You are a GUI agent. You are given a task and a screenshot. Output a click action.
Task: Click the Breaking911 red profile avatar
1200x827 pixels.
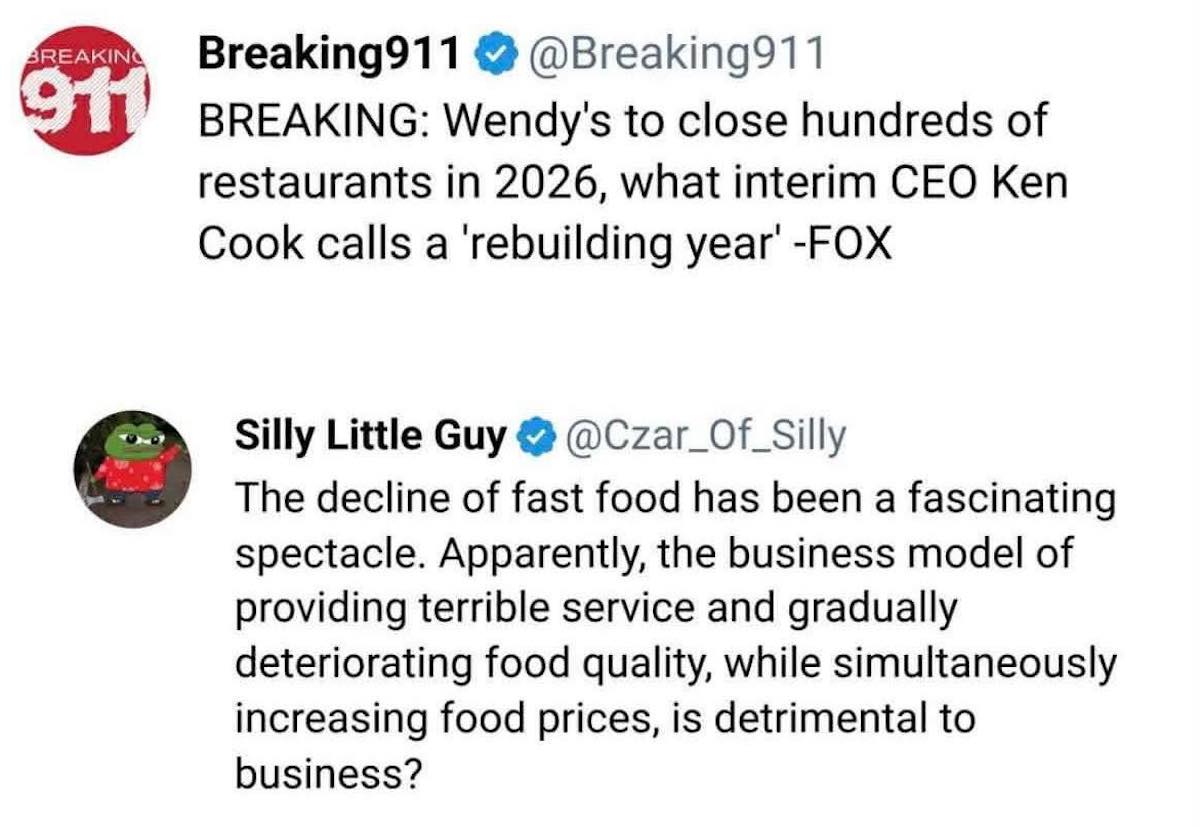85,92
